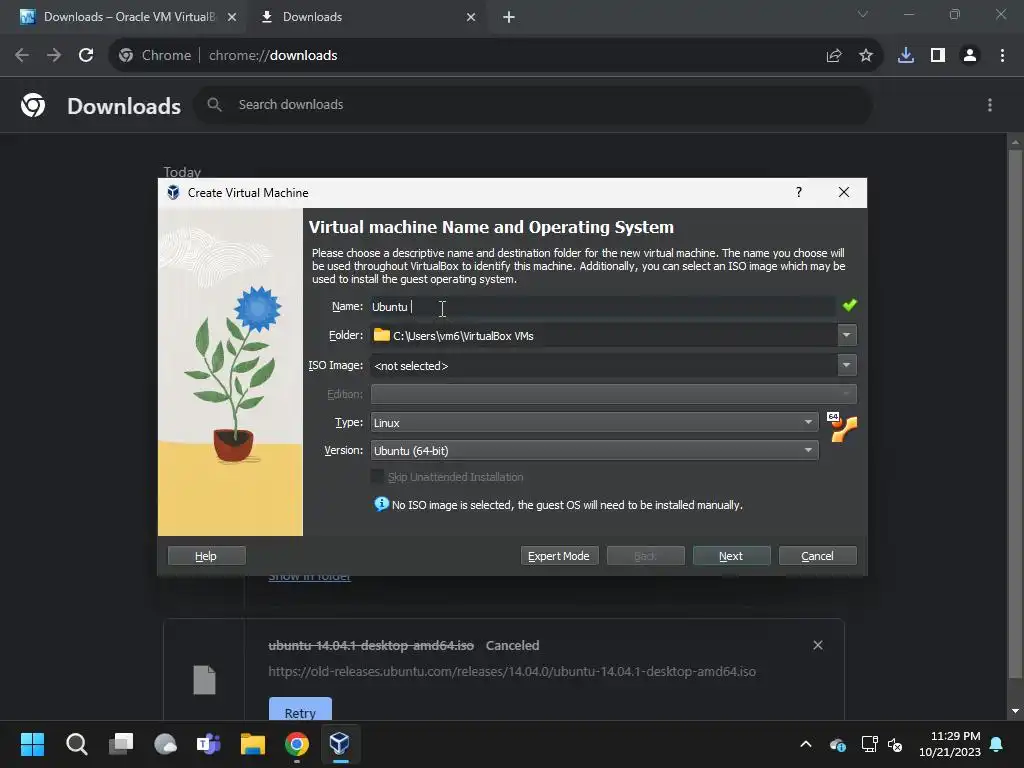Click the search magnifier icon in Downloads
The image size is (1024, 768).
(214, 104)
